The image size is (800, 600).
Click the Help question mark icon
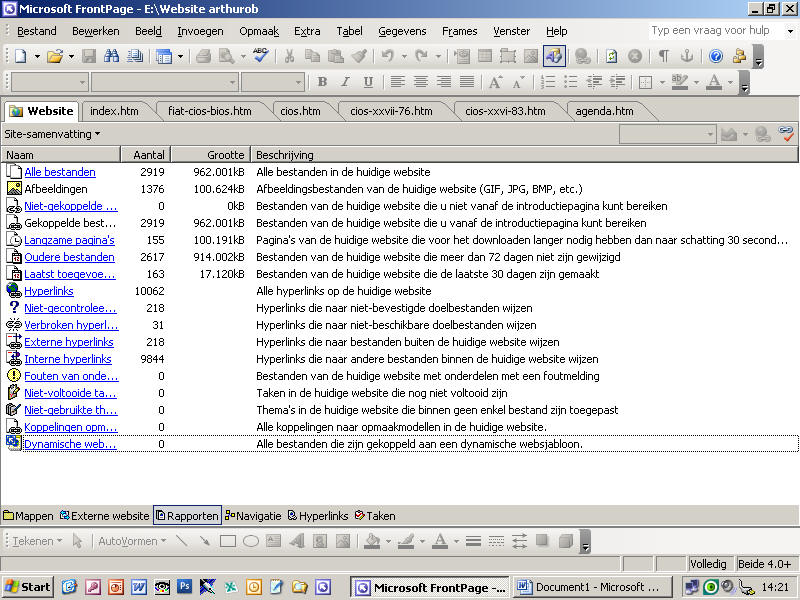pos(715,56)
